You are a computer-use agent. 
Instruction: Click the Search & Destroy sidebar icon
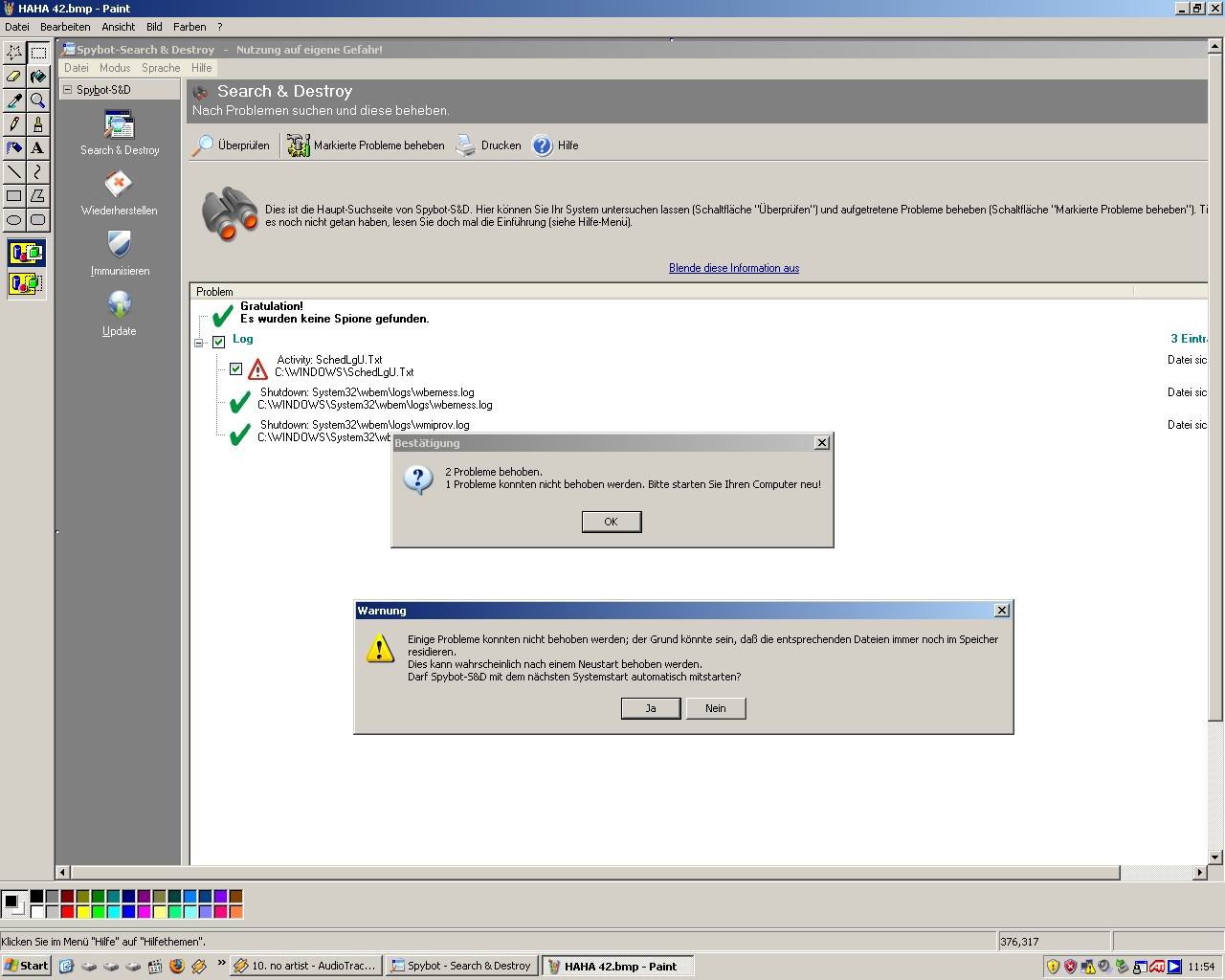click(119, 125)
